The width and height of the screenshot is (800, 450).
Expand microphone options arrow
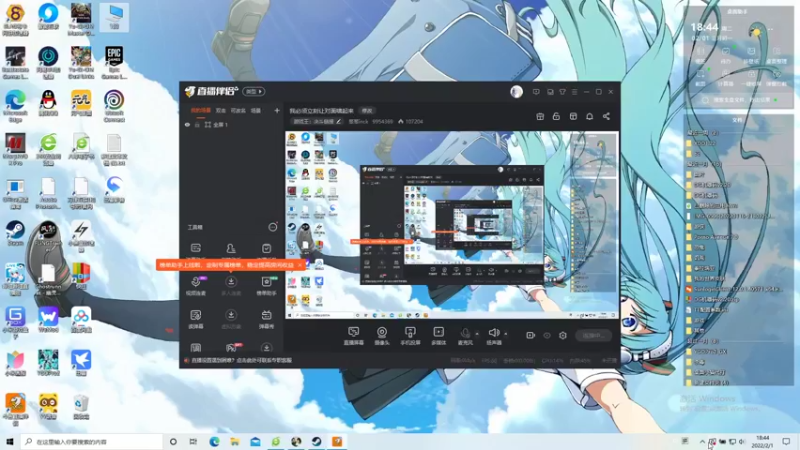click(477, 334)
